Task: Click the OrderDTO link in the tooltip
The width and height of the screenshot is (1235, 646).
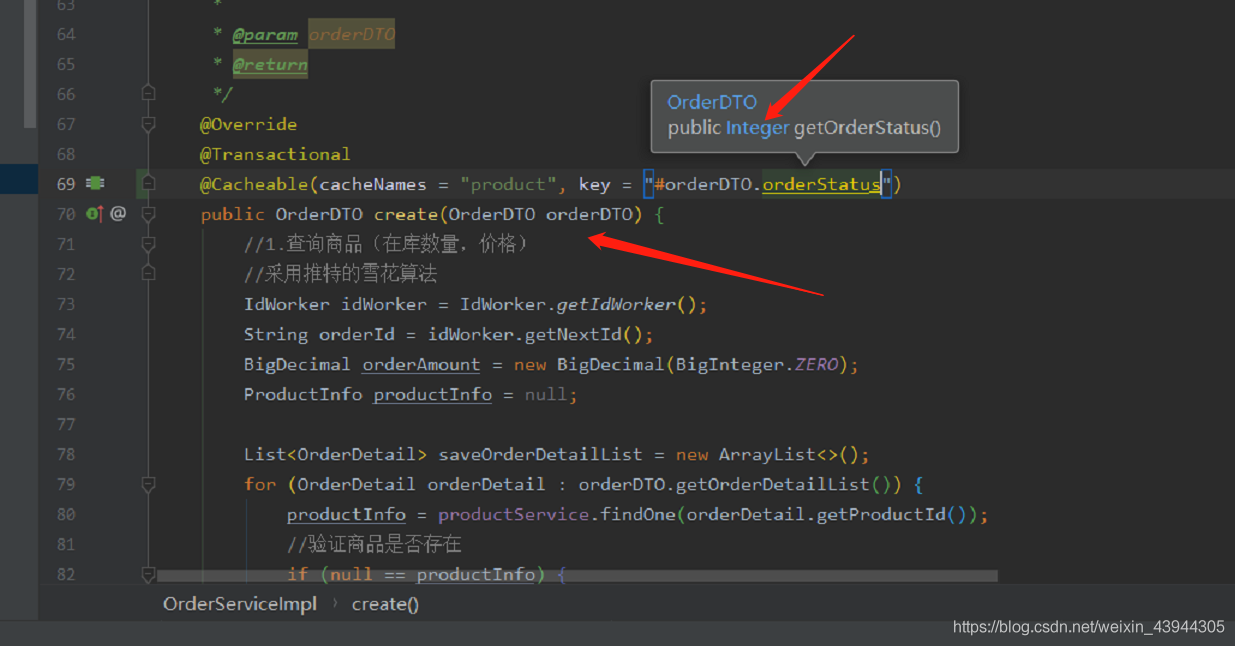Action: 712,102
